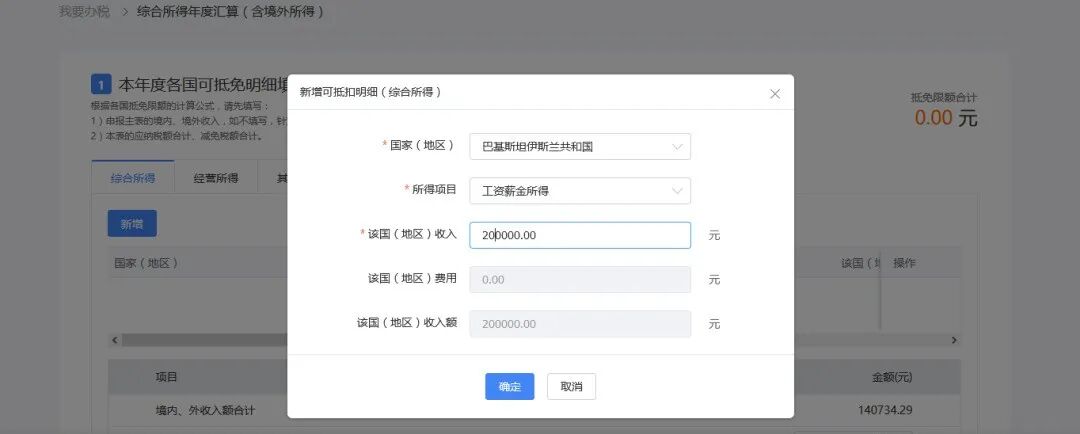Open the 所得项目 dropdown
The width and height of the screenshot is (1080, 434).
coord(580,191)
